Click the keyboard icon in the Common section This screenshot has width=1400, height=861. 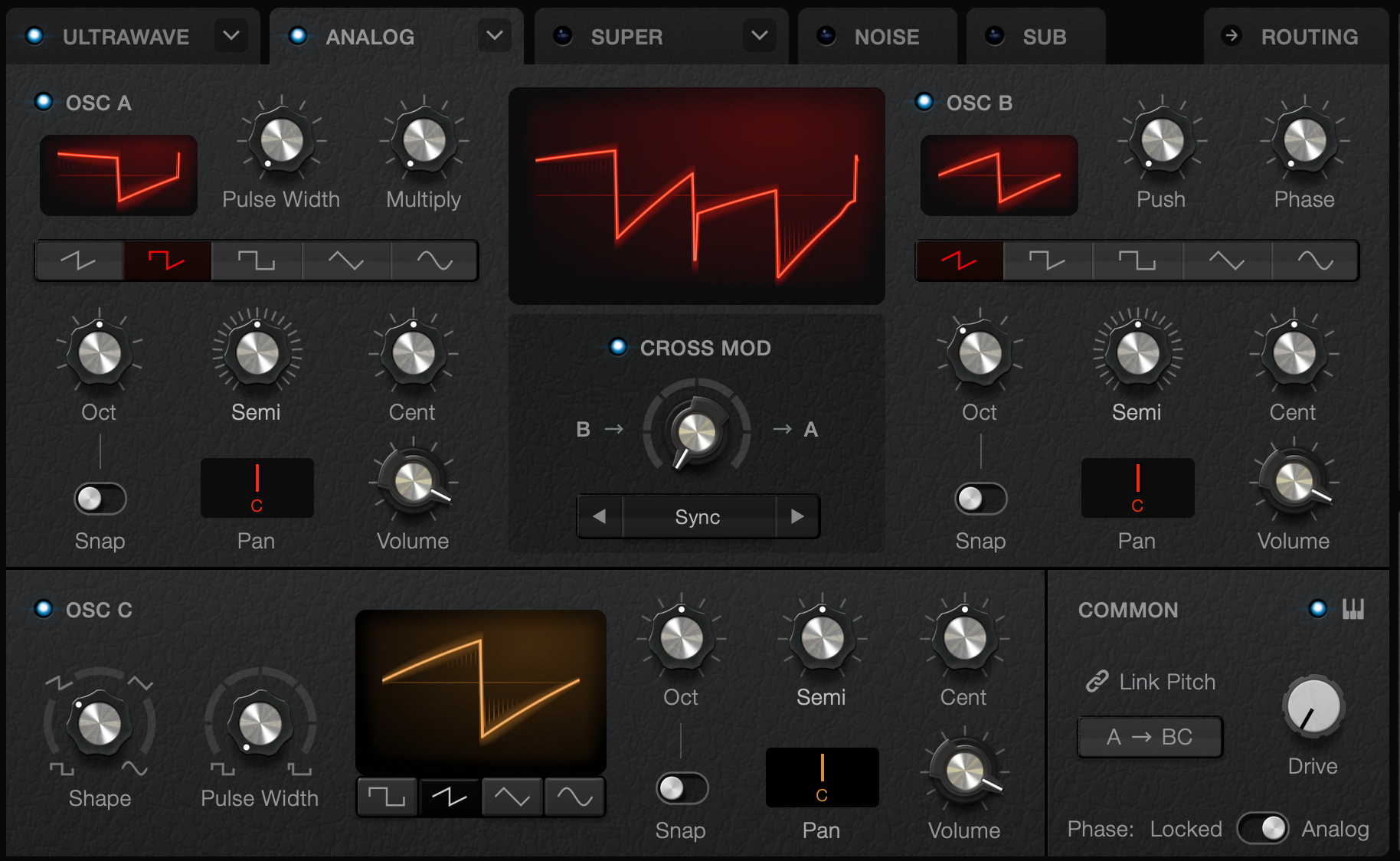(1353, 609)
